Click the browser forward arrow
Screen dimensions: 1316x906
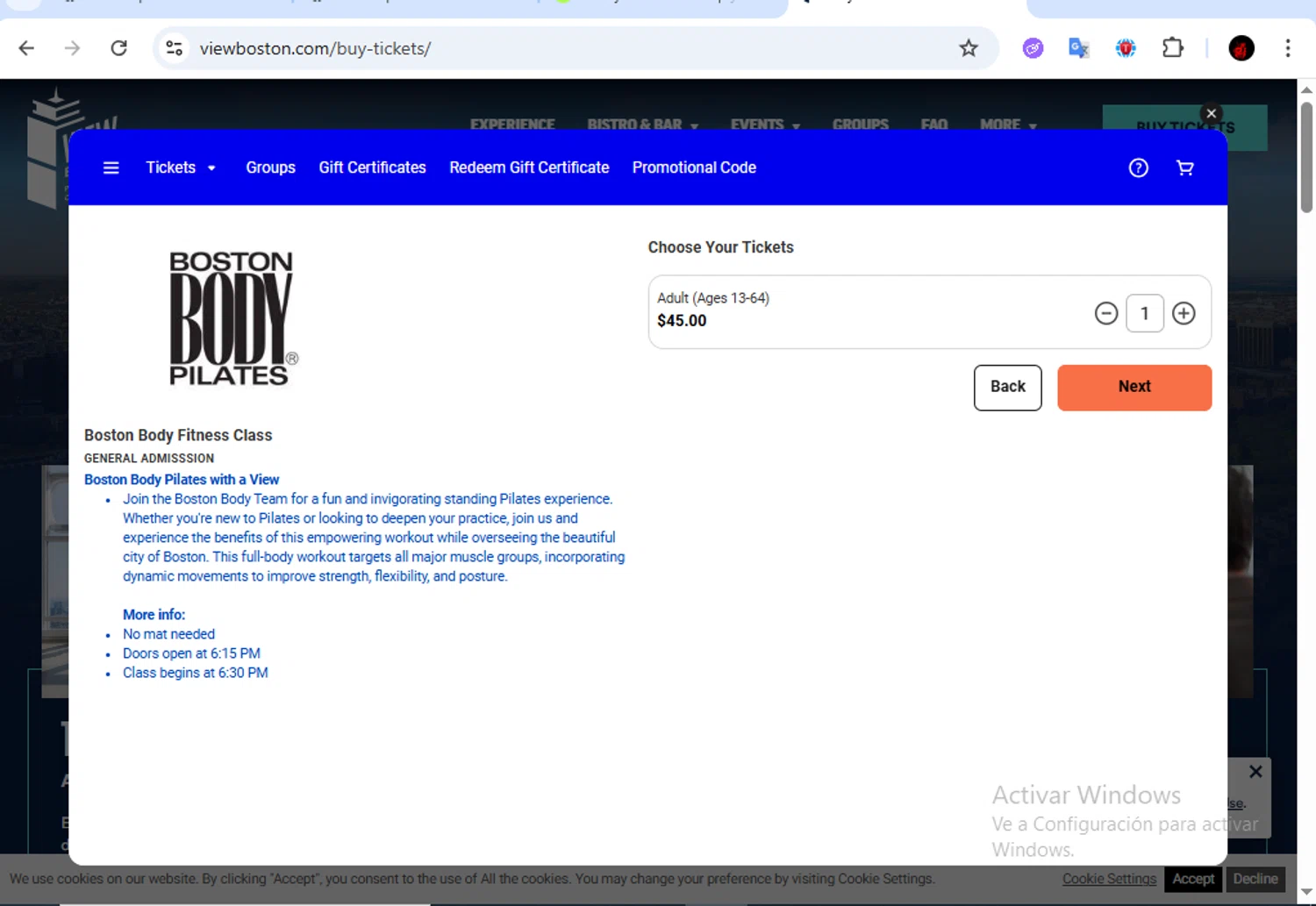click(x=73, y=48)
